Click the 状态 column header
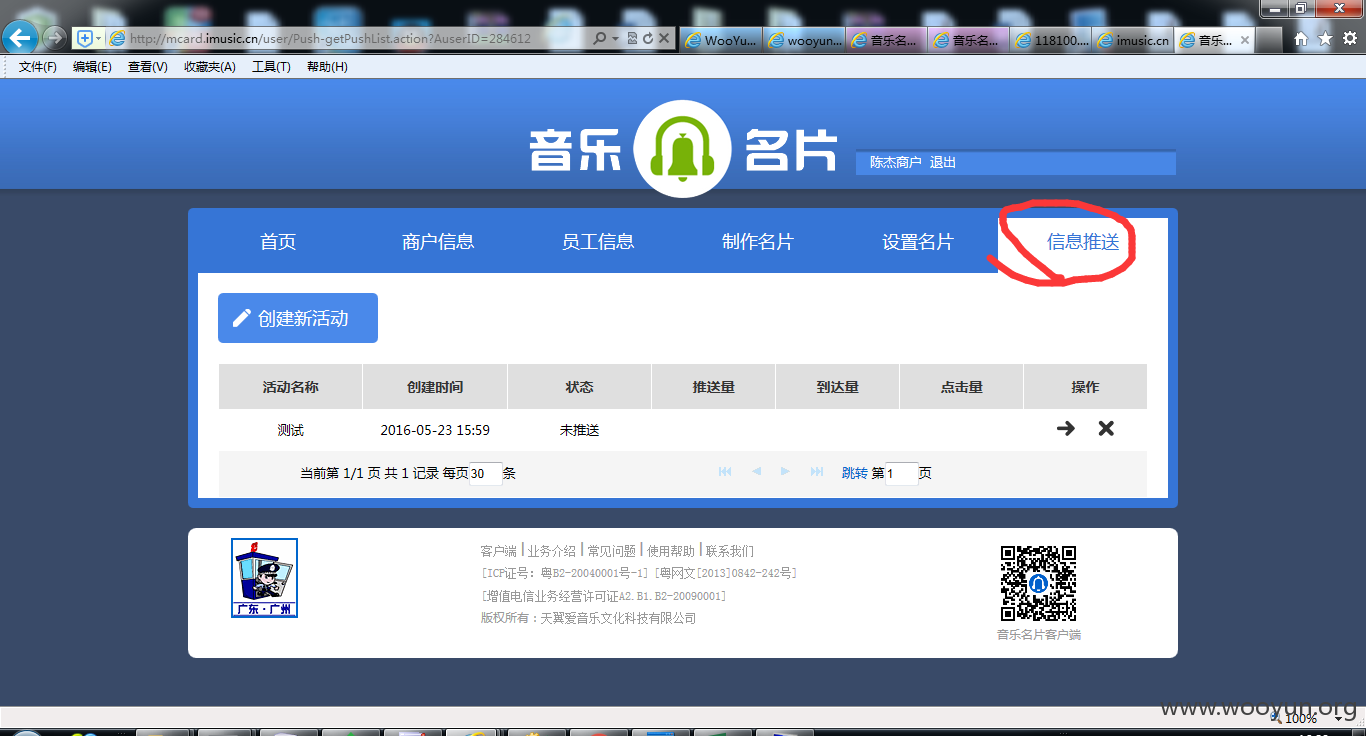The height and width of the screenshot is (736, 1366). click(x=580, y=387)
